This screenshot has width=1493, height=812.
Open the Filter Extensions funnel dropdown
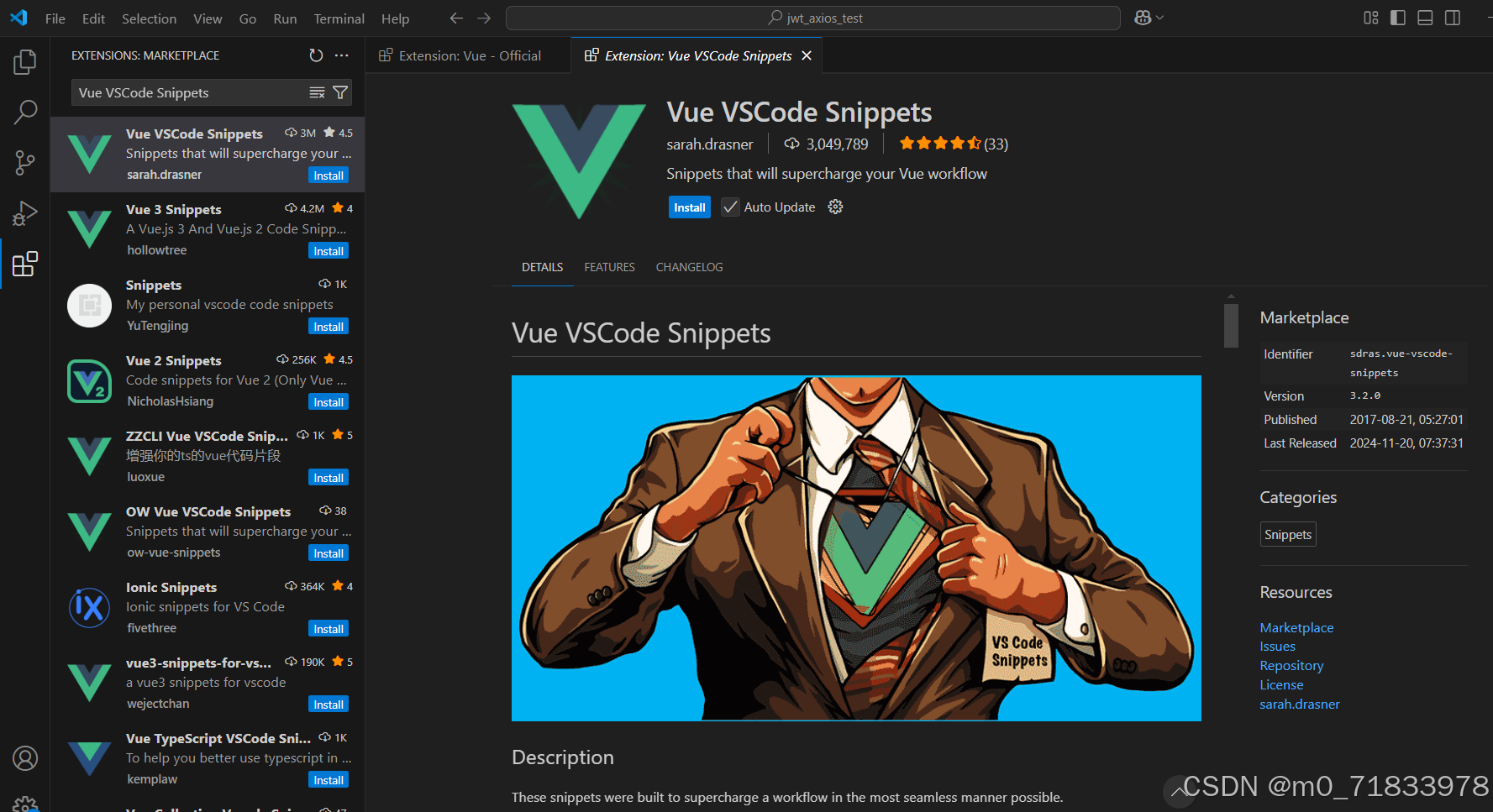340,92
